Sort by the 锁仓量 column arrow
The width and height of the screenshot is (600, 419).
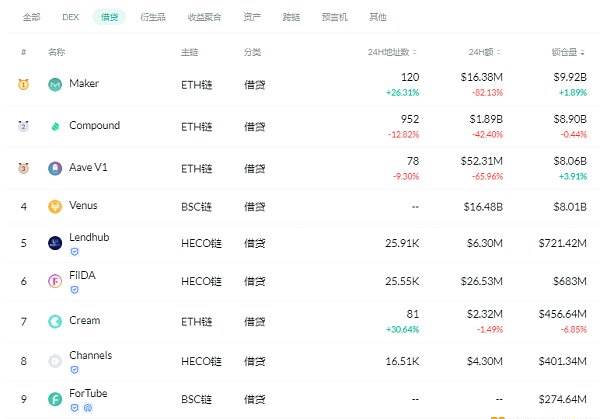582,52
